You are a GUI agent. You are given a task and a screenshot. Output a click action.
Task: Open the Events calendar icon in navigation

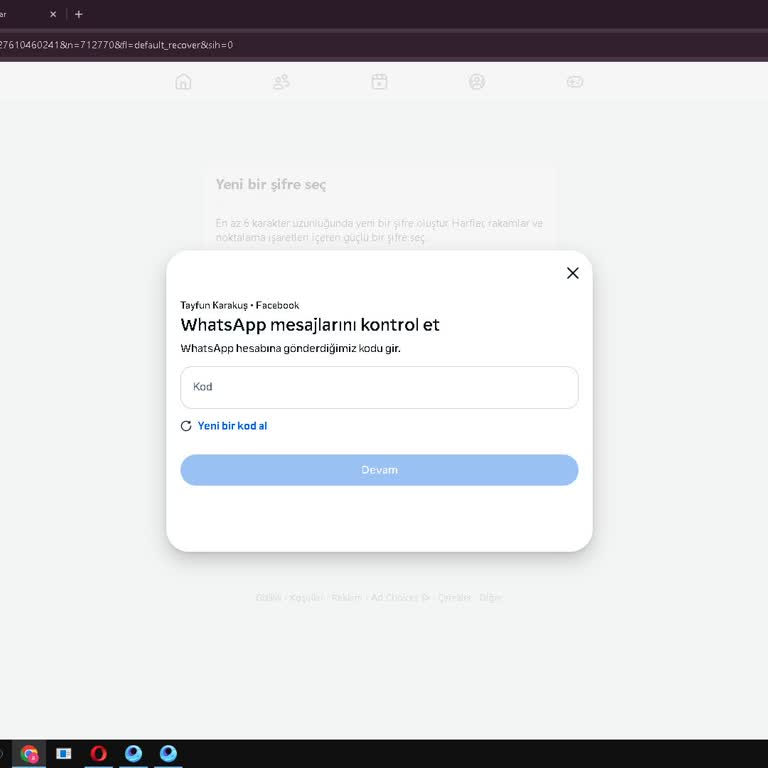click(x=379, y=81)
